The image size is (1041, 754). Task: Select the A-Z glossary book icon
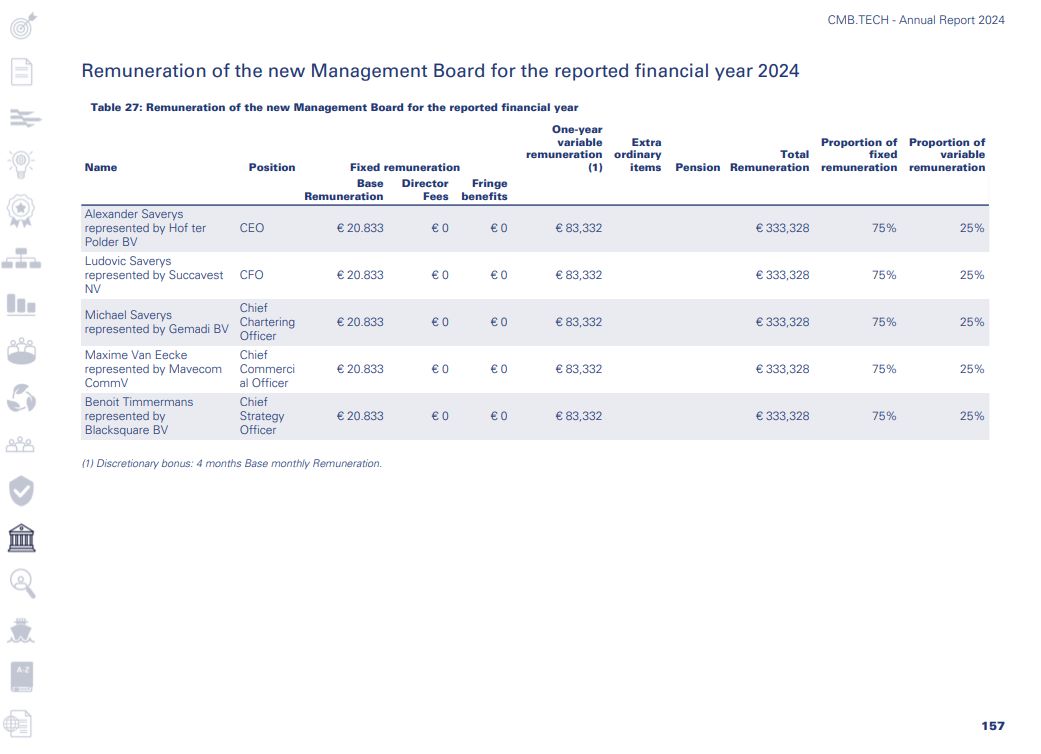(22, 676)
